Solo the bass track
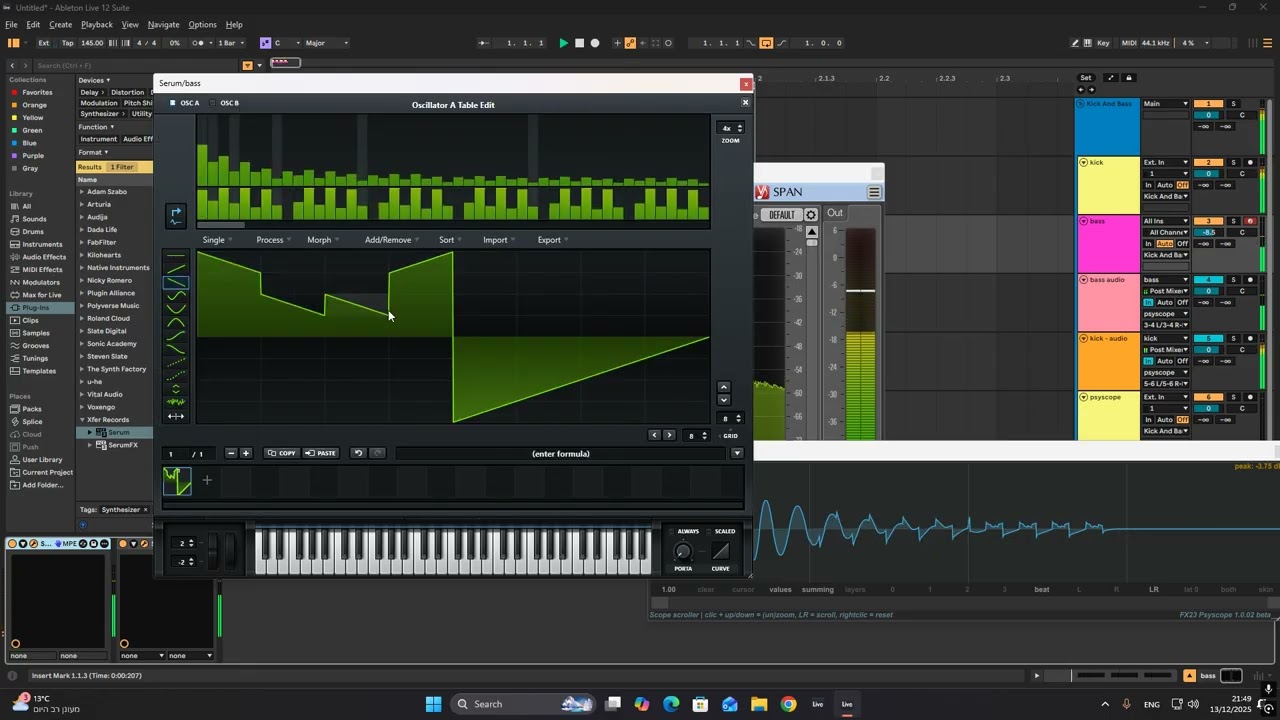This screenshot has height=720, width=1280. (1233, 221)
